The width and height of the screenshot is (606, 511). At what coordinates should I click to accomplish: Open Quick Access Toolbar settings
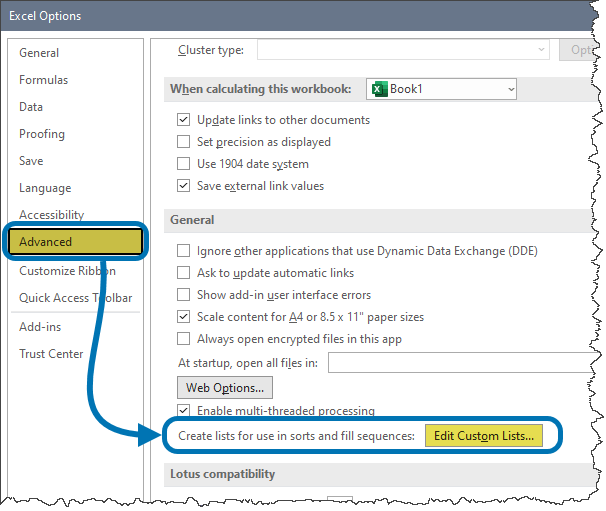pyautogui.click(x=75, y=298)
